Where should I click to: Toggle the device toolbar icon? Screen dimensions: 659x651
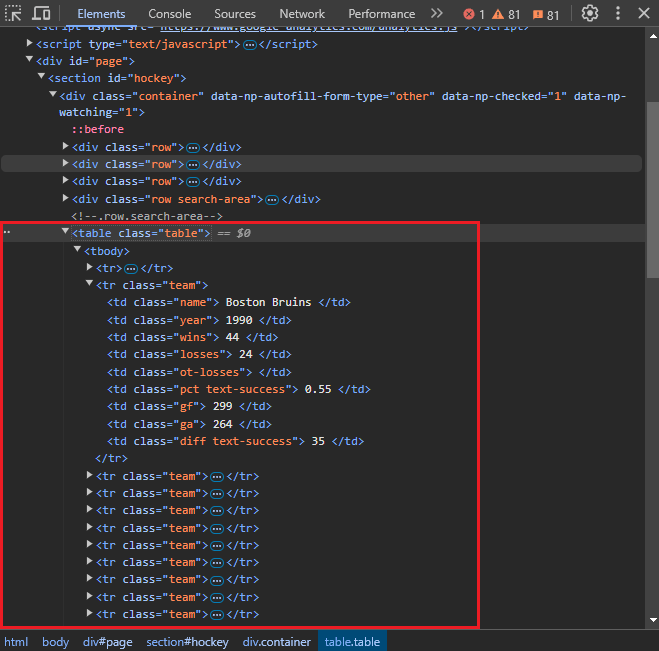(42, 14)
